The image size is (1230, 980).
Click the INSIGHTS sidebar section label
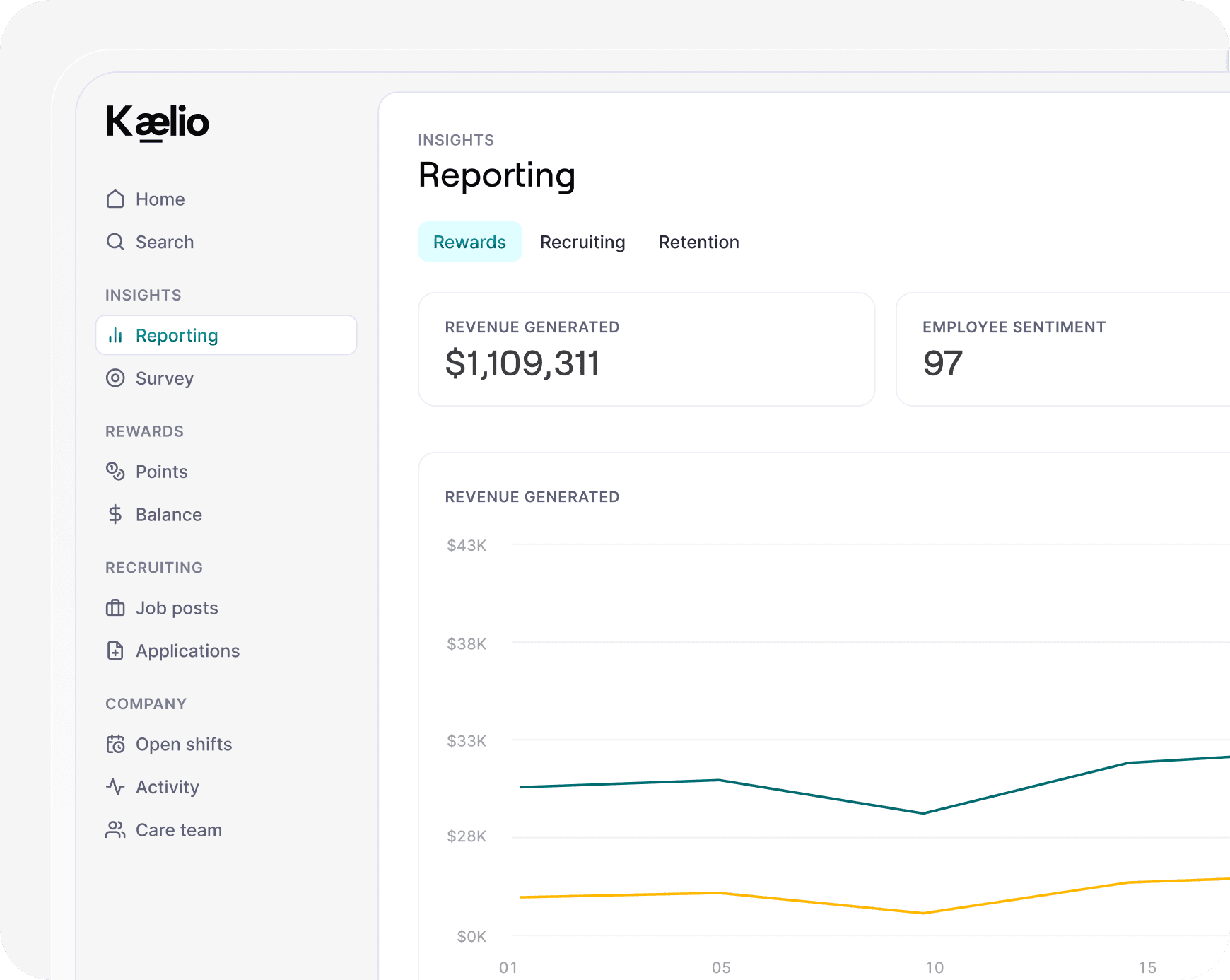click(x=143, y=295)
